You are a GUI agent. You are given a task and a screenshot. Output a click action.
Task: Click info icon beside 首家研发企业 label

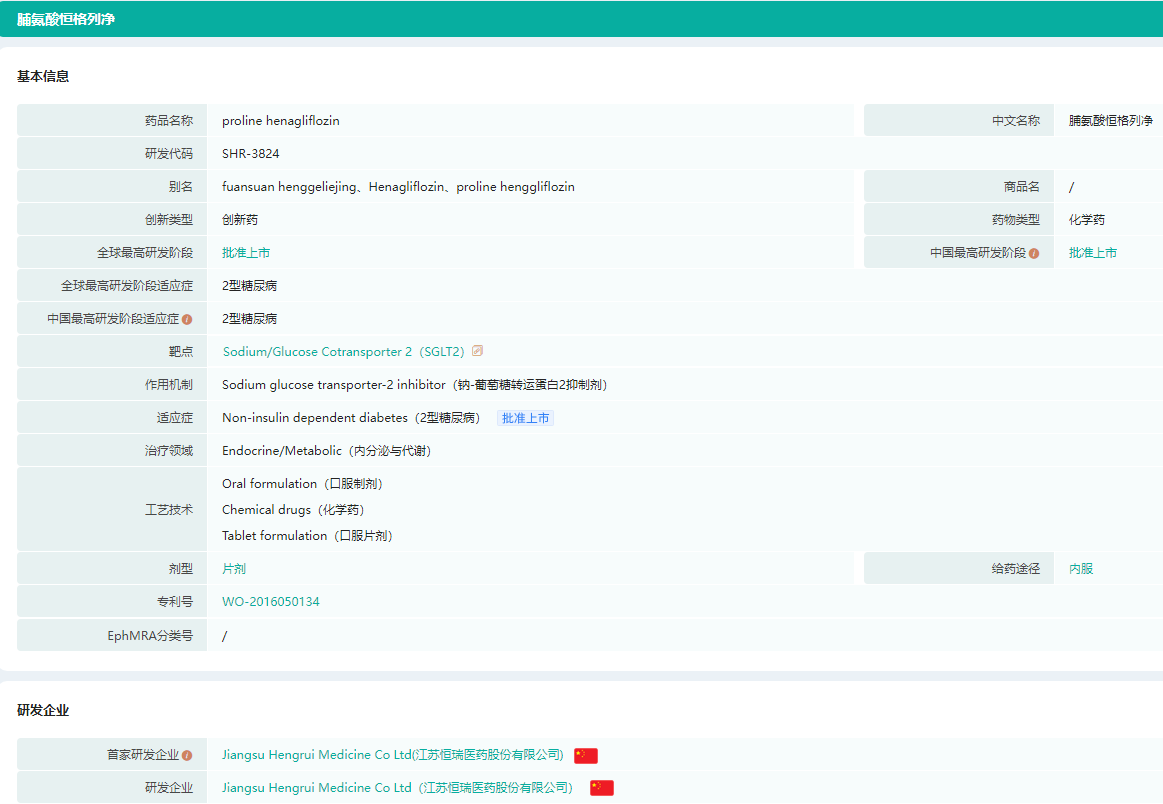(187, 756)
